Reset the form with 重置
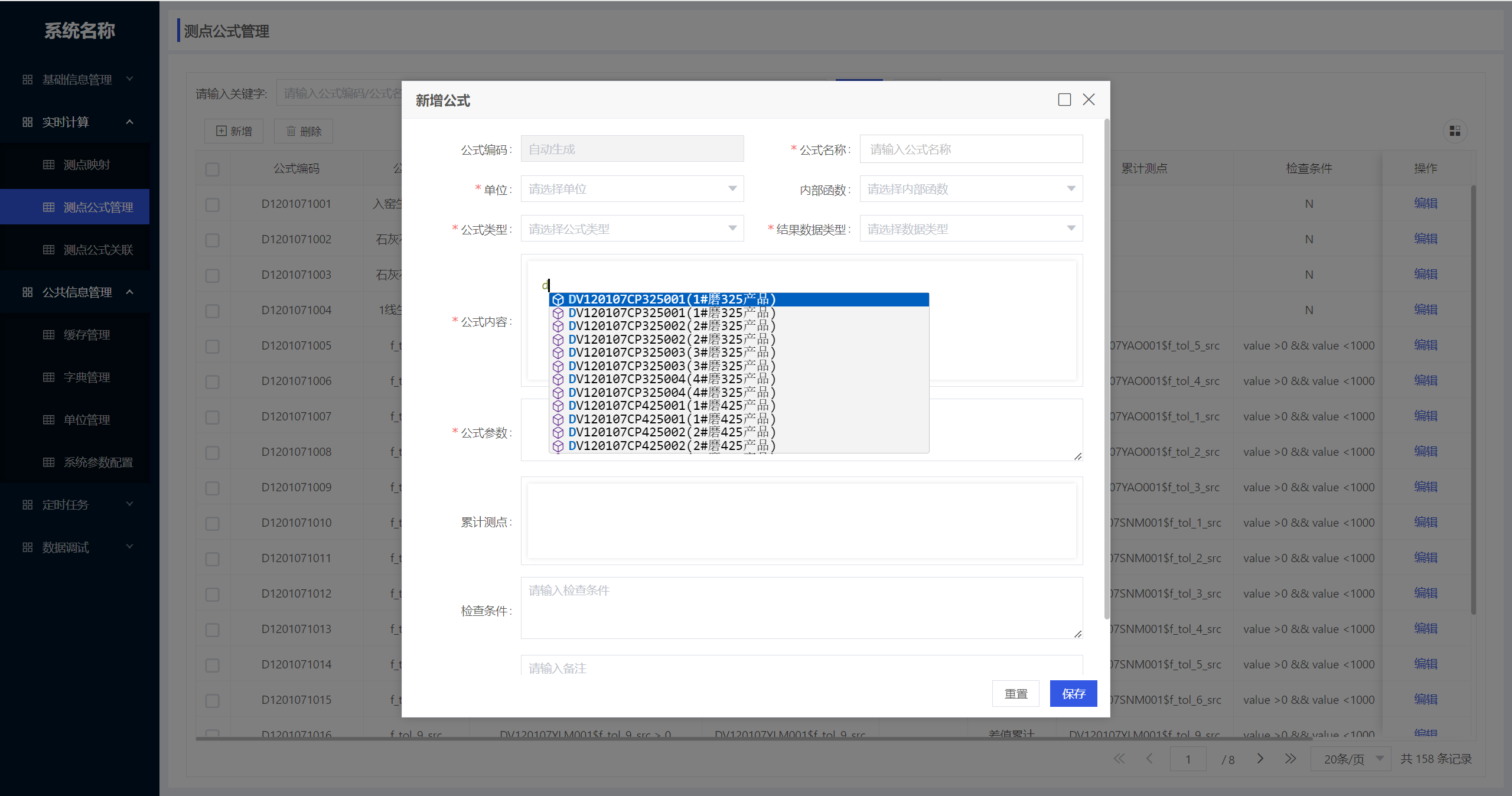Screen dimensions: 1512x796 (x=1016, y=694)
